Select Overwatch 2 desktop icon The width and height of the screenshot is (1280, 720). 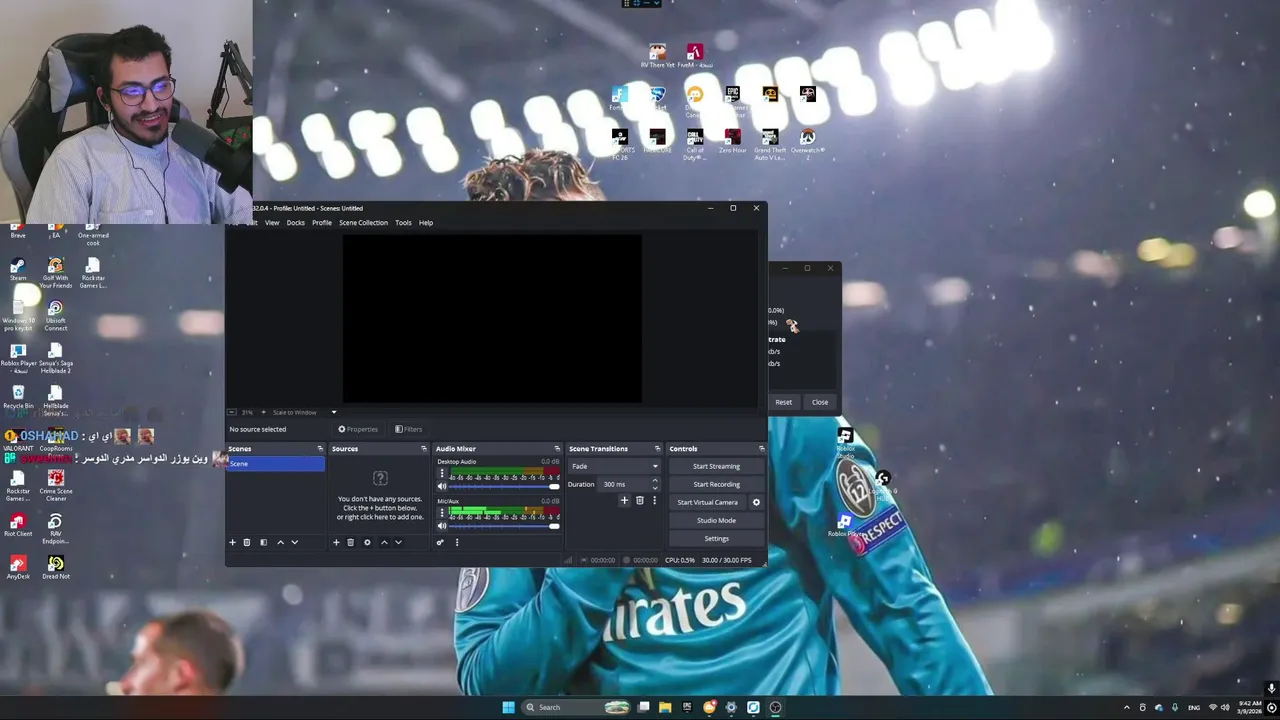pos(807,144)
